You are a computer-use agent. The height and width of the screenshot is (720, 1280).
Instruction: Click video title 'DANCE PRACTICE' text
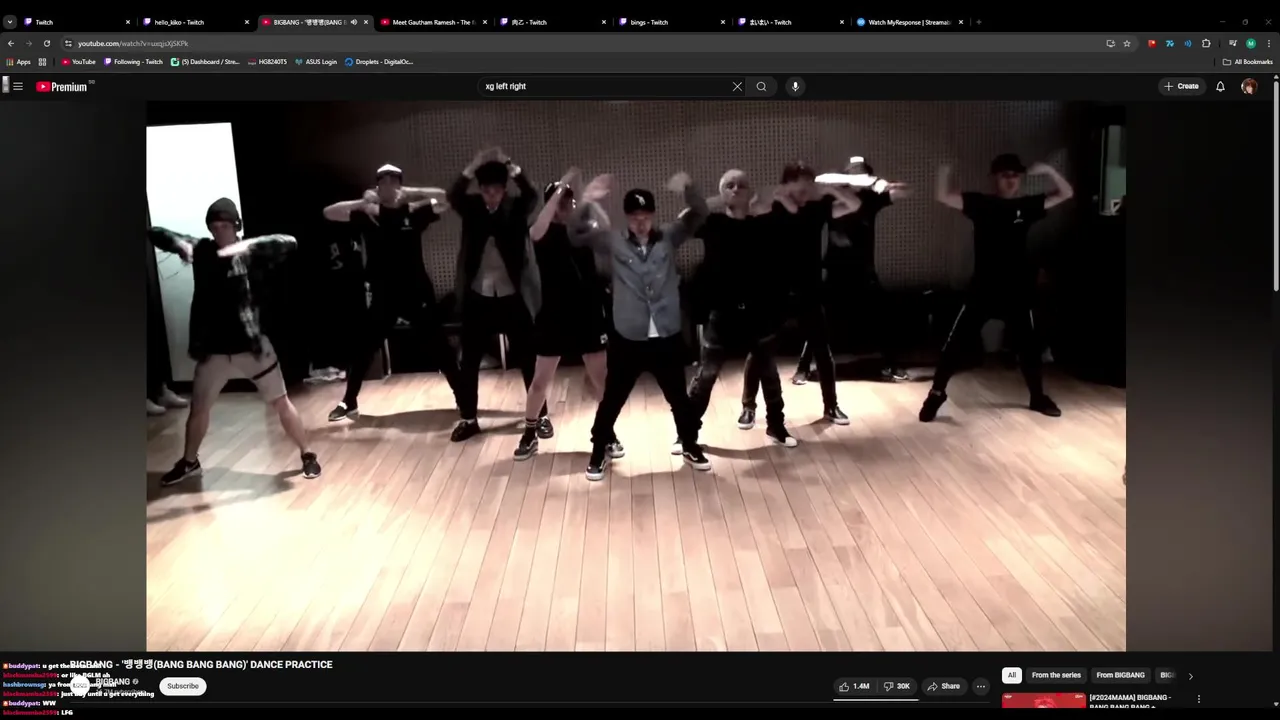point(291,664)
